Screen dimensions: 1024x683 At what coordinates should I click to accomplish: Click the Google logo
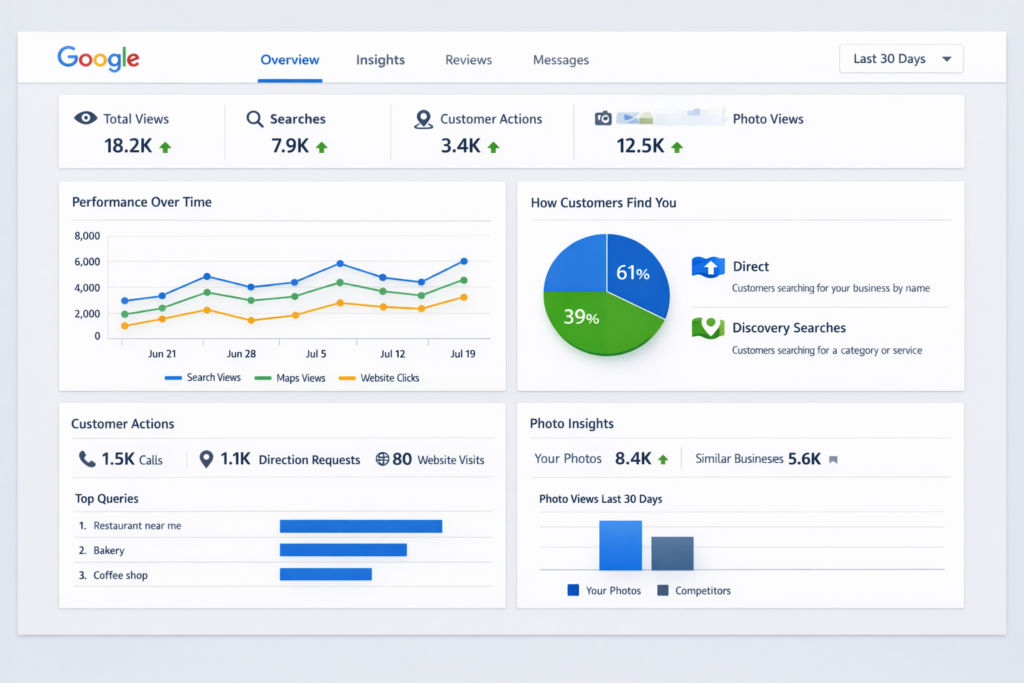pyautogui.click(x=98, y=58)
